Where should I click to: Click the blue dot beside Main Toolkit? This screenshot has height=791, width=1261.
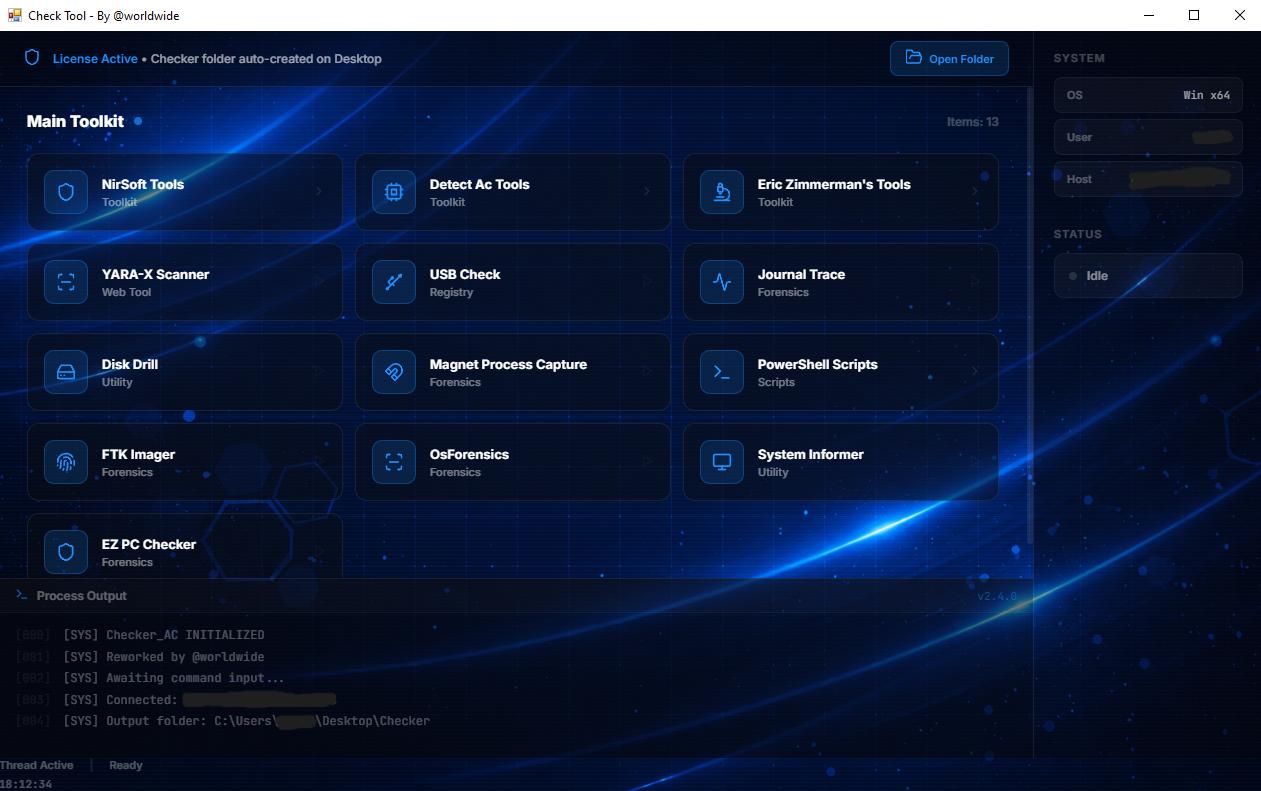coord(138,121)
